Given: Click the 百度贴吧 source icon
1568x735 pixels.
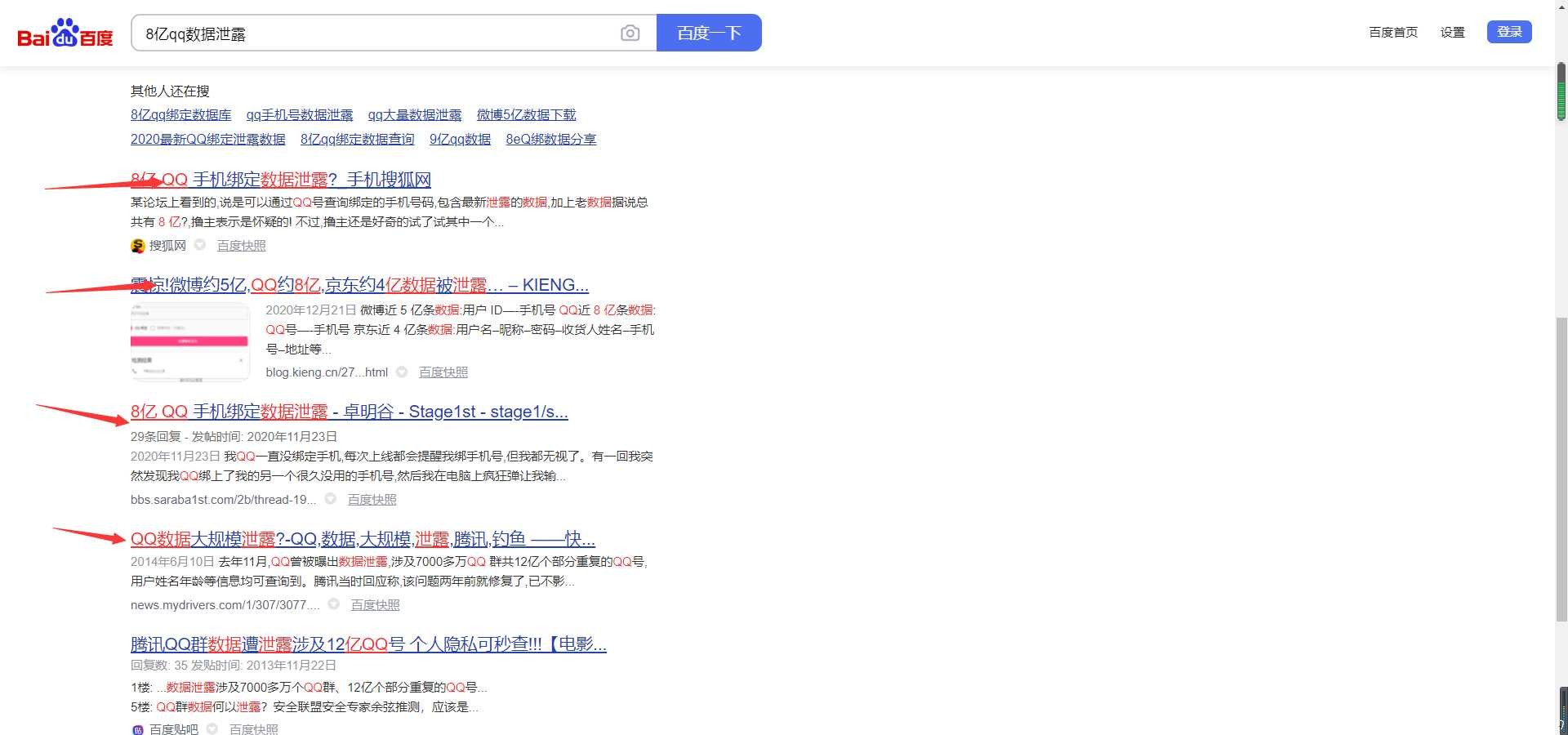Looking at the screenshot, I should click(138, 729).
